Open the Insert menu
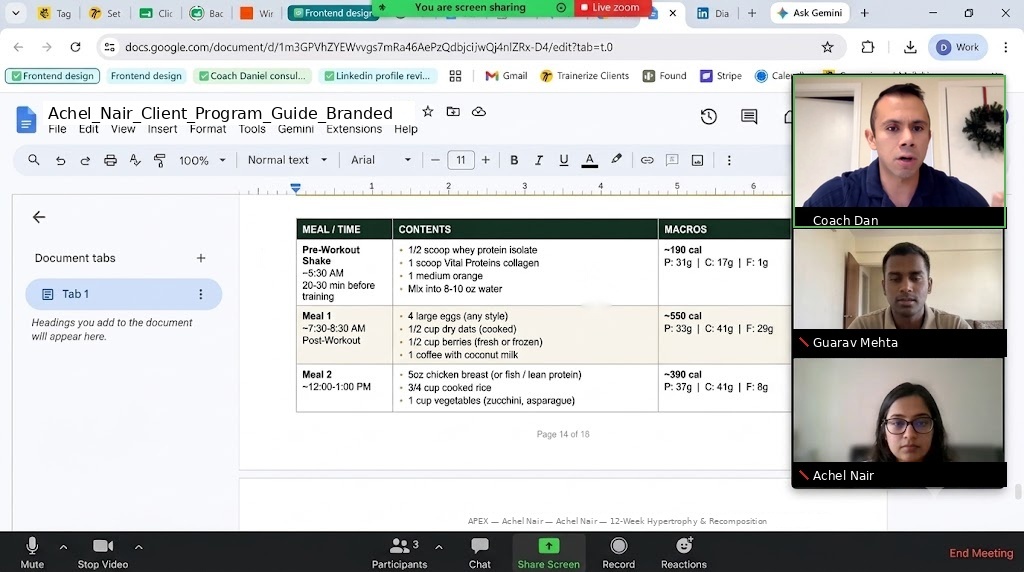This screenshot has height=572, width=1024. click(162, 129)
